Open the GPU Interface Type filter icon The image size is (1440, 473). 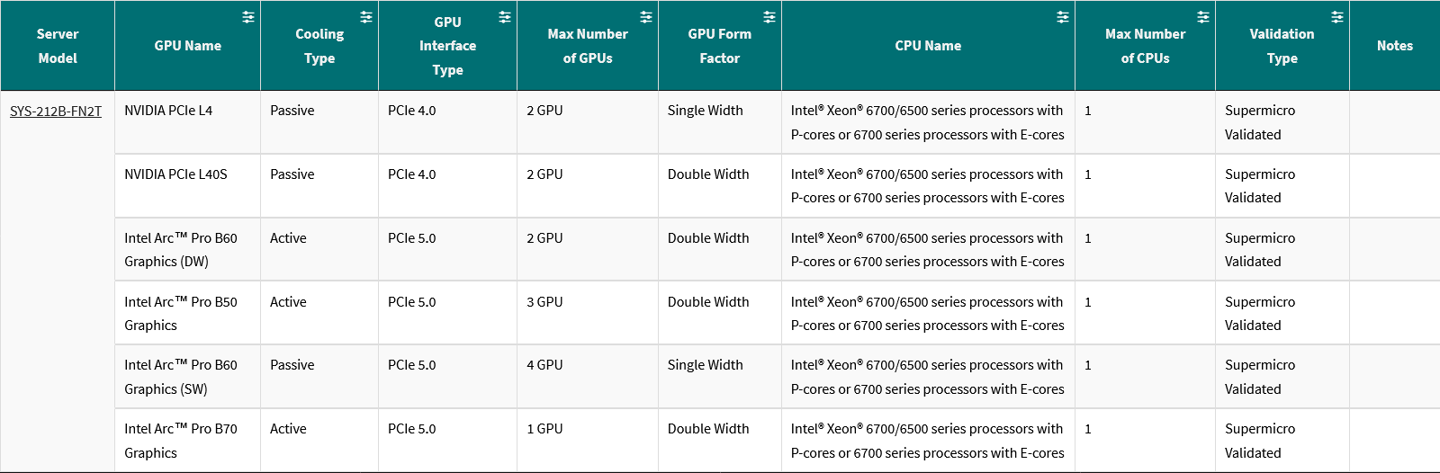pos(505,17)
